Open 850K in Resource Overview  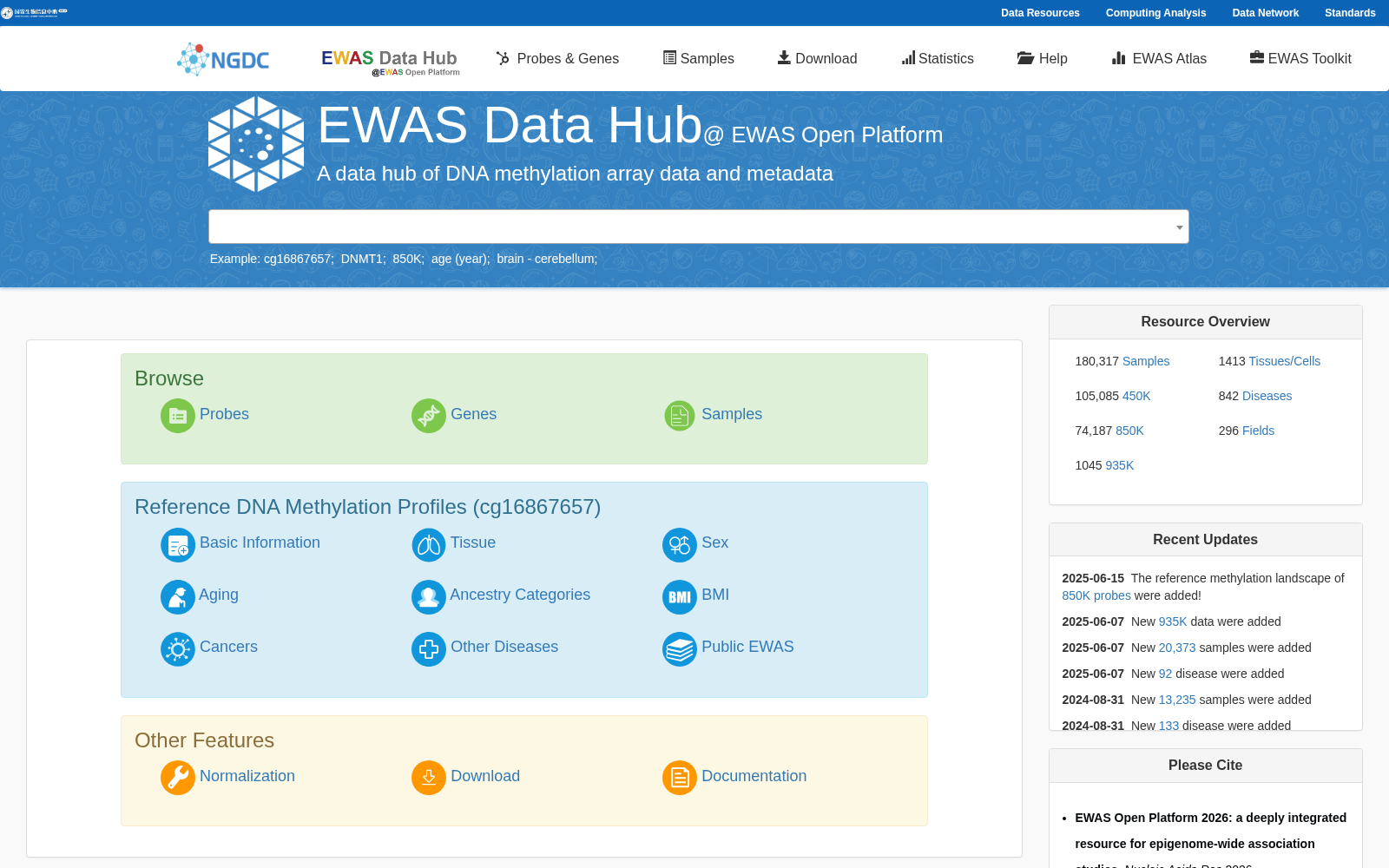point(1129,431)
